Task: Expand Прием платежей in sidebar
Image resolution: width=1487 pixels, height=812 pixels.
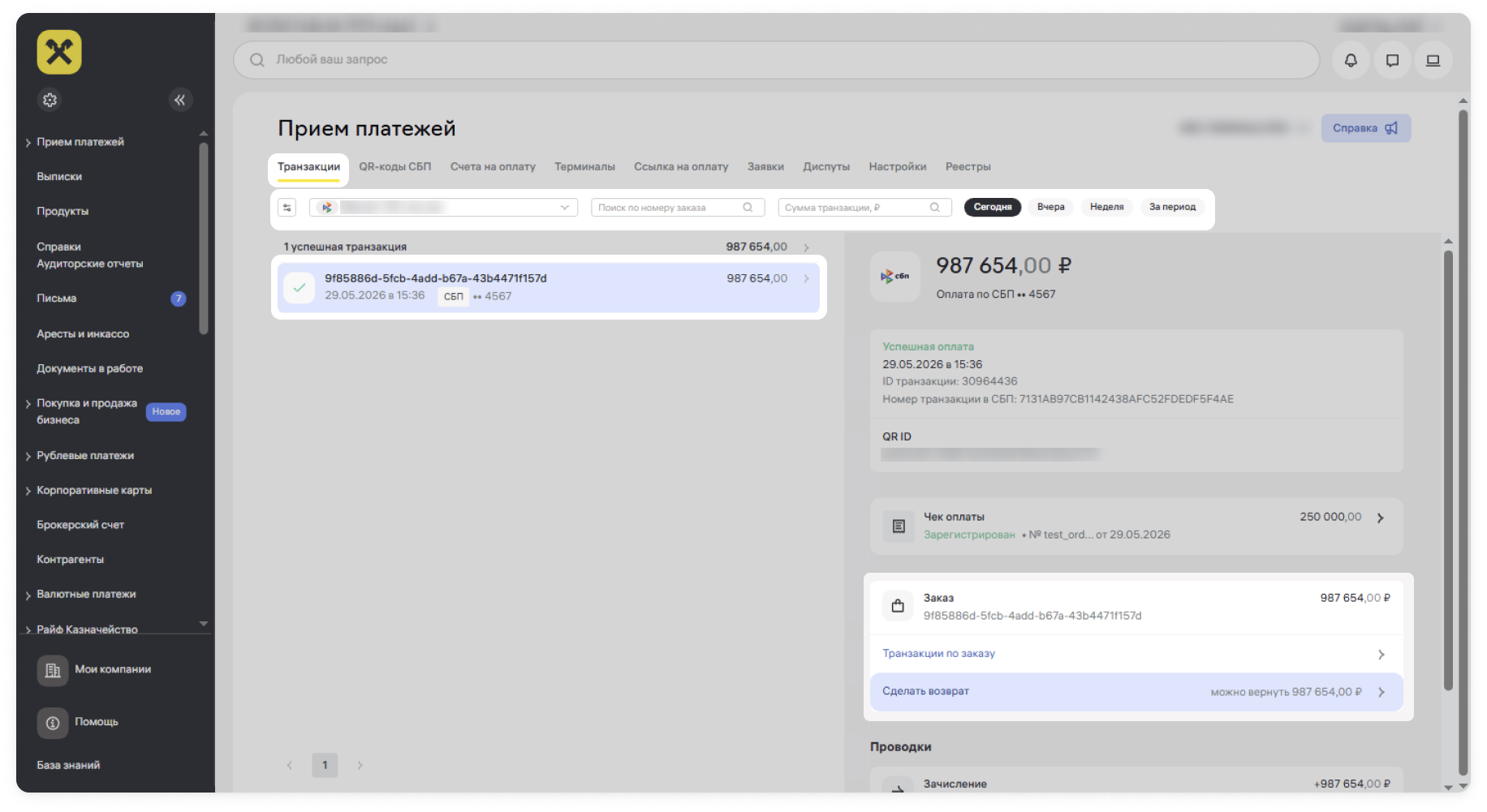Action: point(28,143)
